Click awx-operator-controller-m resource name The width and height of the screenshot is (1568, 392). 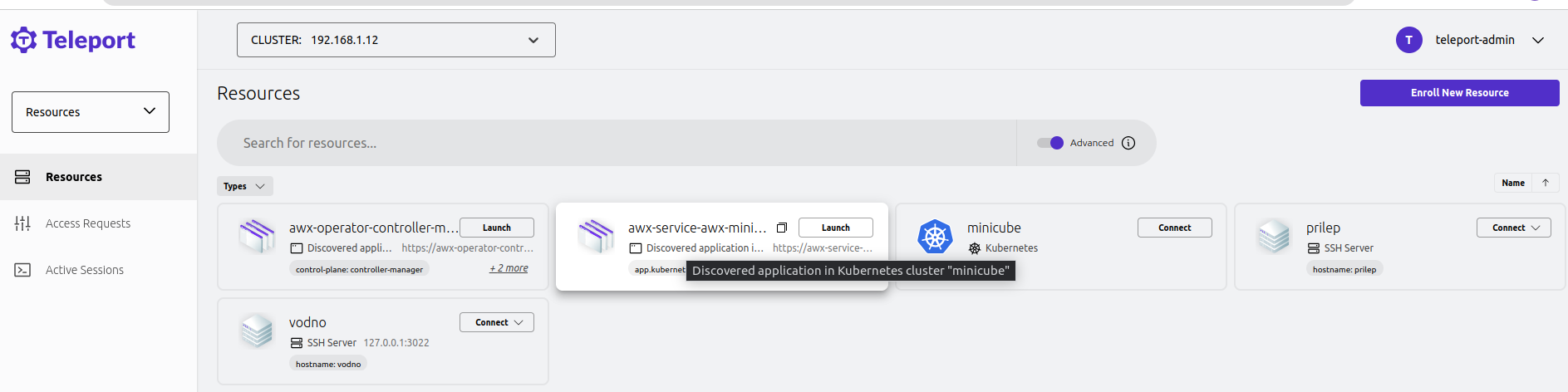[x=374, y=228]
